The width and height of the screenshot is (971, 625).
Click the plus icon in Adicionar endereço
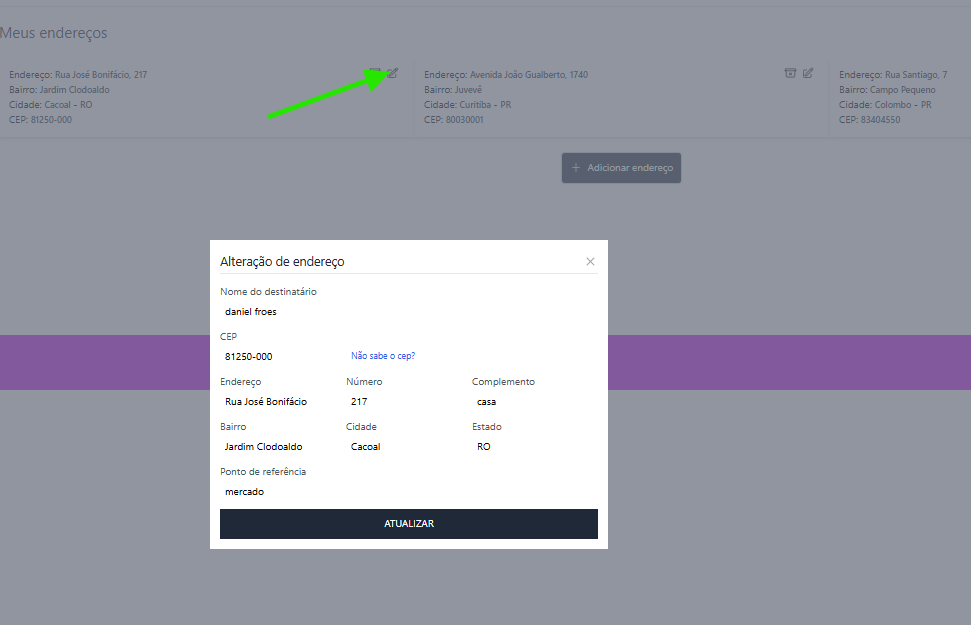pyautogui.click(x=576, y=168)
